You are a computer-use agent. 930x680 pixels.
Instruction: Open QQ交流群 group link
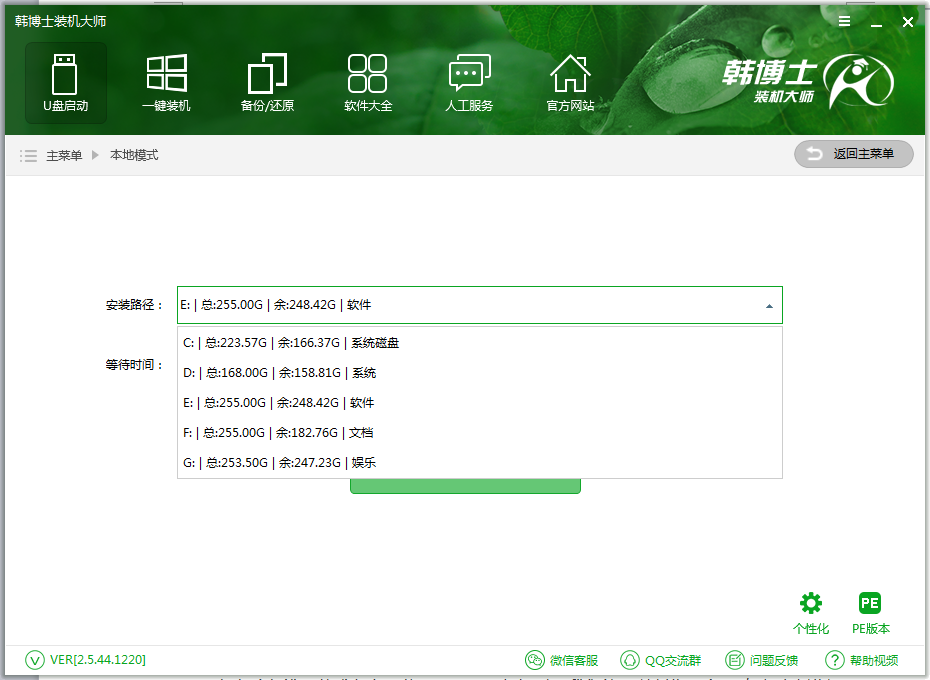[660, 660]
